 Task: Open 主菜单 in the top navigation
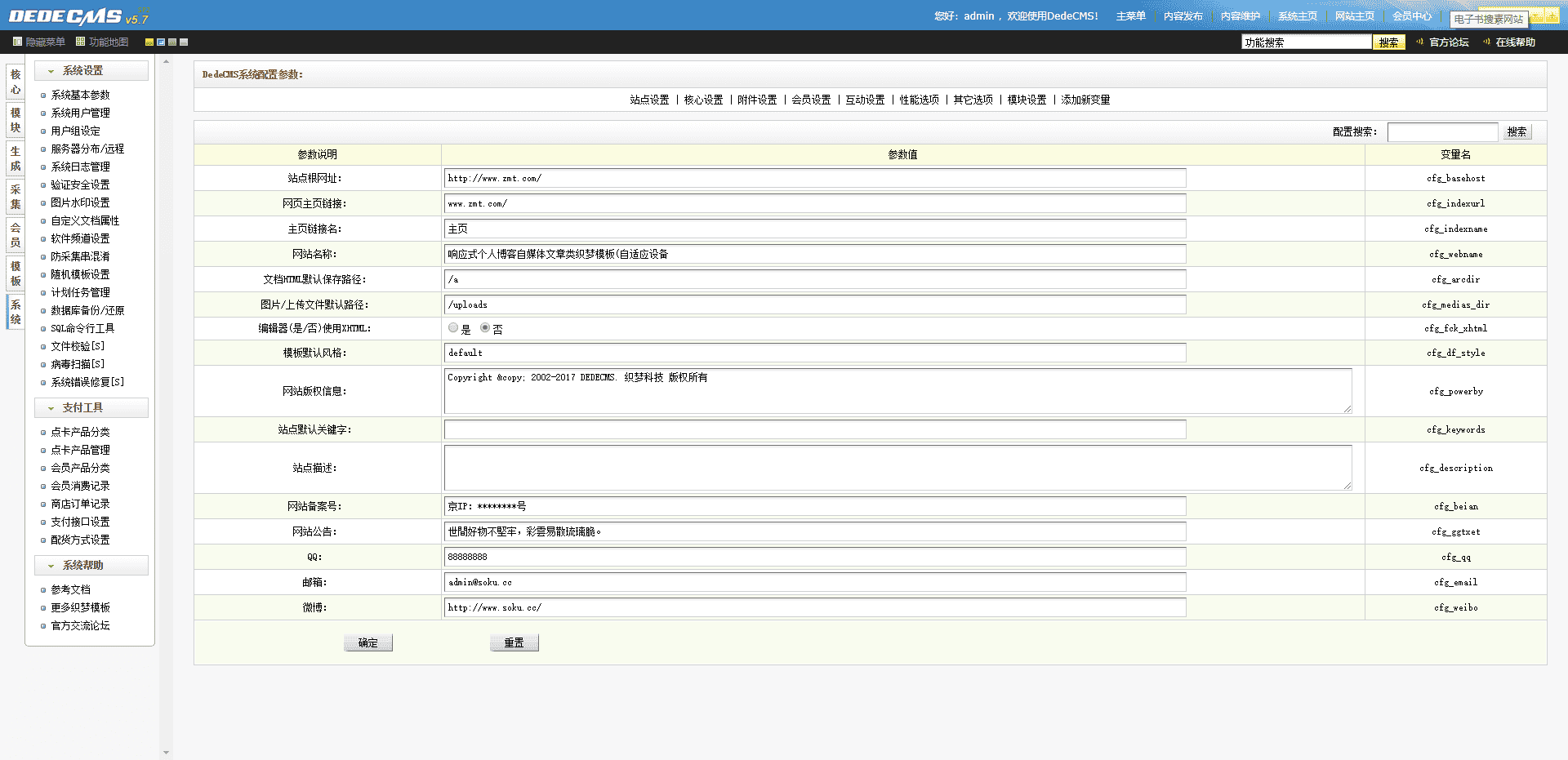pos(1131,16)
